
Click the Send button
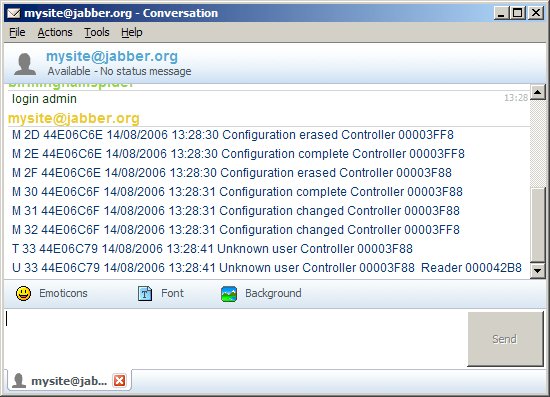tap(505, 339)
